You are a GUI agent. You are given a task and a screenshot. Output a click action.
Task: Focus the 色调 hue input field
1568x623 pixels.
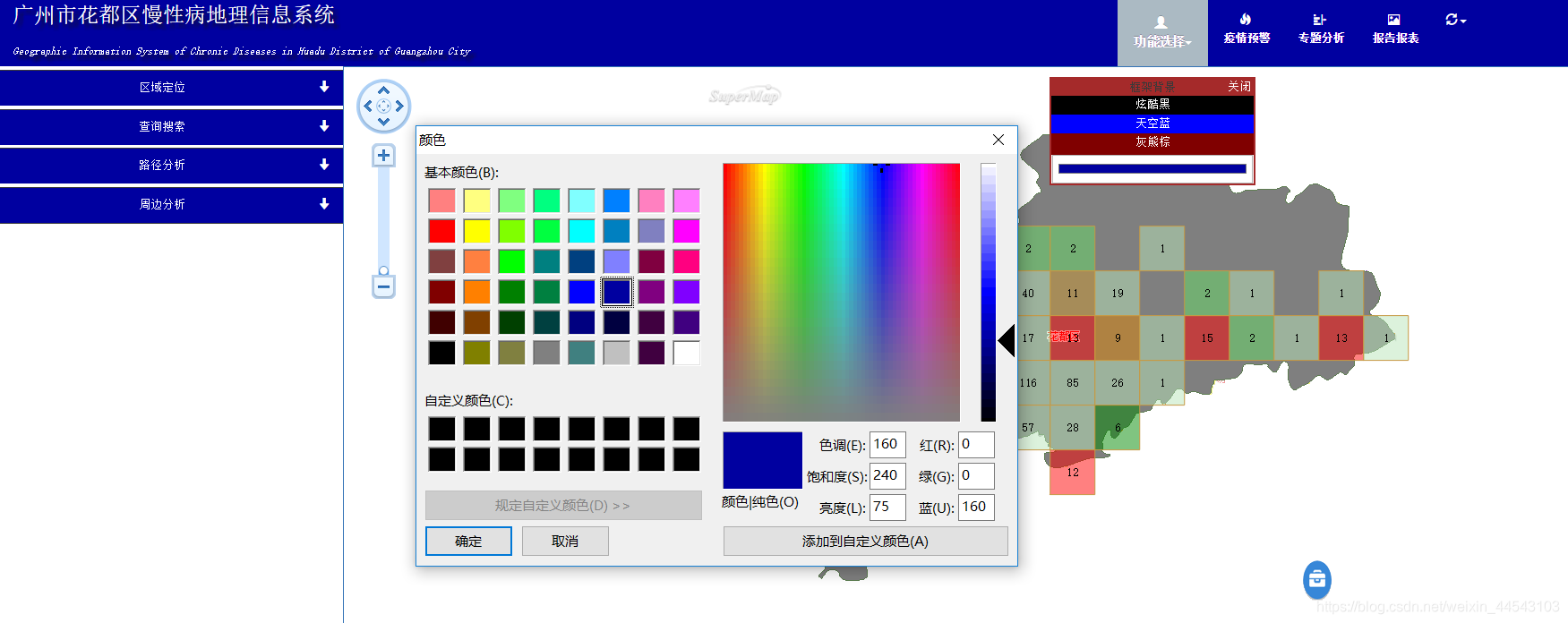(x=887, y=445)
